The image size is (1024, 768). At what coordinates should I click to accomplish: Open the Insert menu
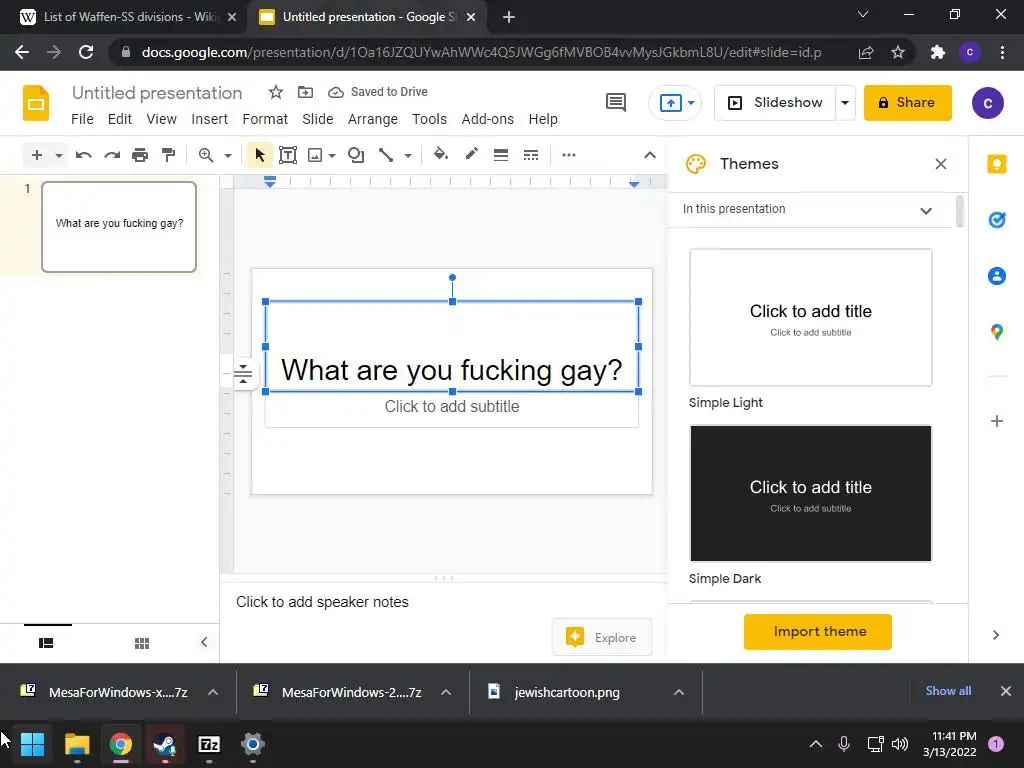pyautogui.click(x=210, y=119)
